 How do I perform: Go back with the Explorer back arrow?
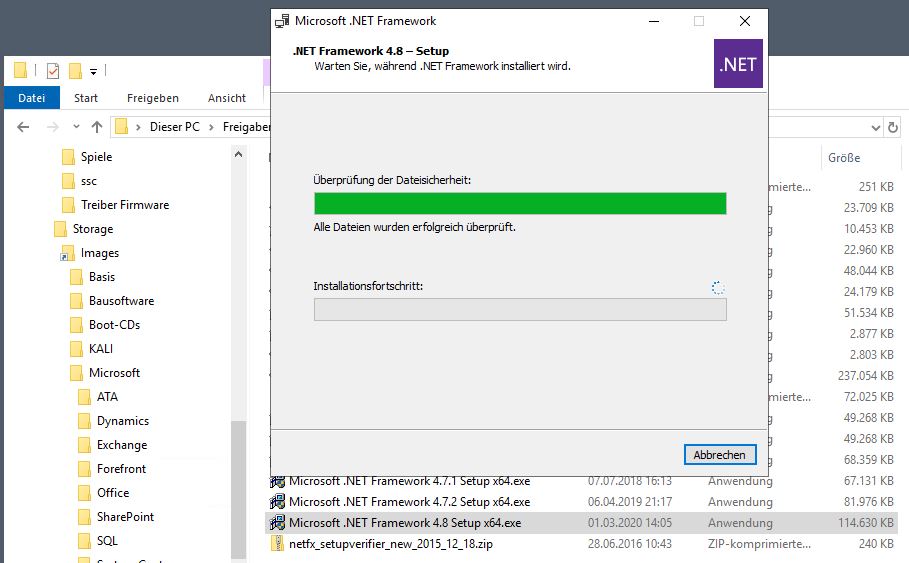coord(23,126)
